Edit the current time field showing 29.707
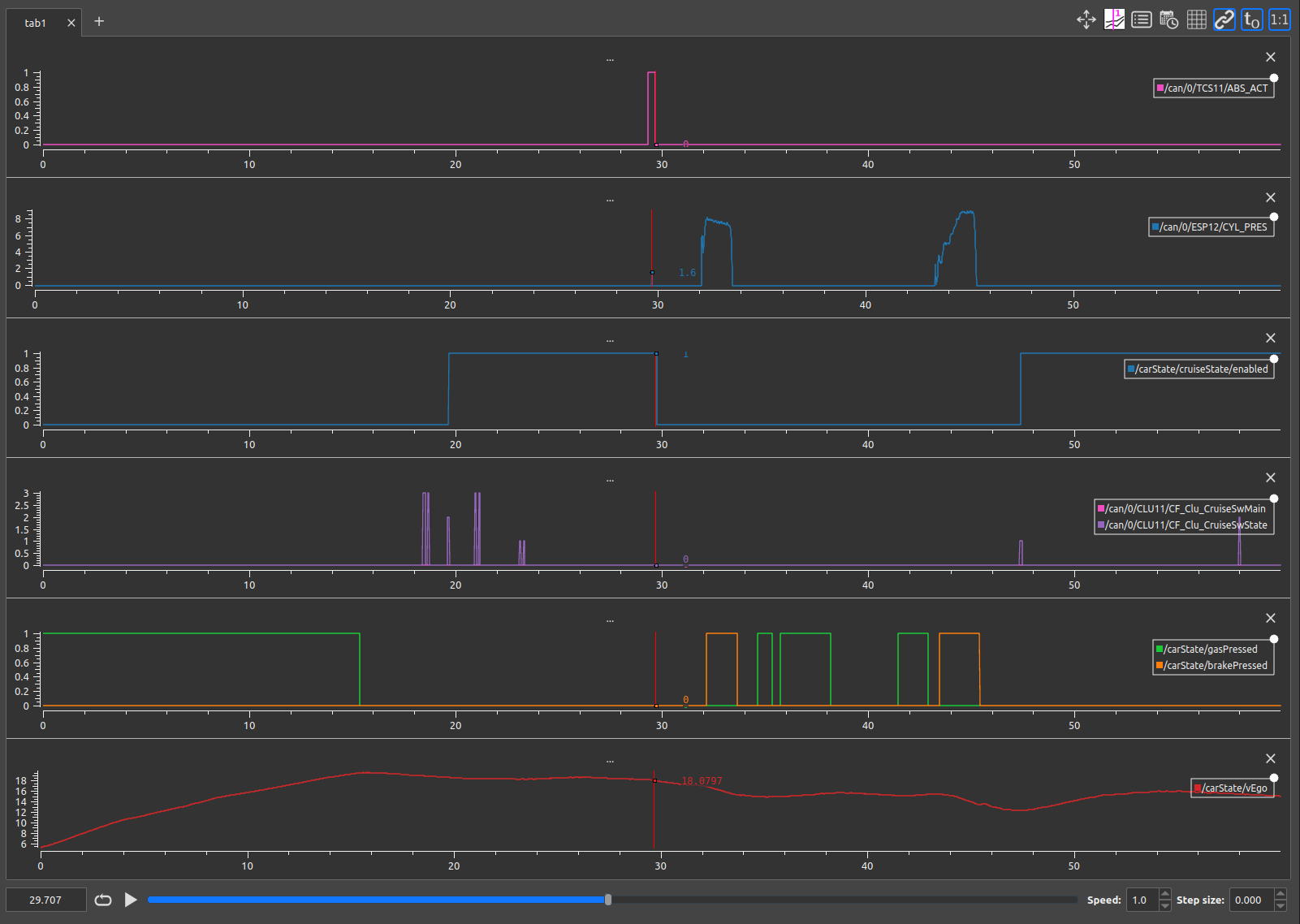1300x924 pixels. click(x=46, y=900)
